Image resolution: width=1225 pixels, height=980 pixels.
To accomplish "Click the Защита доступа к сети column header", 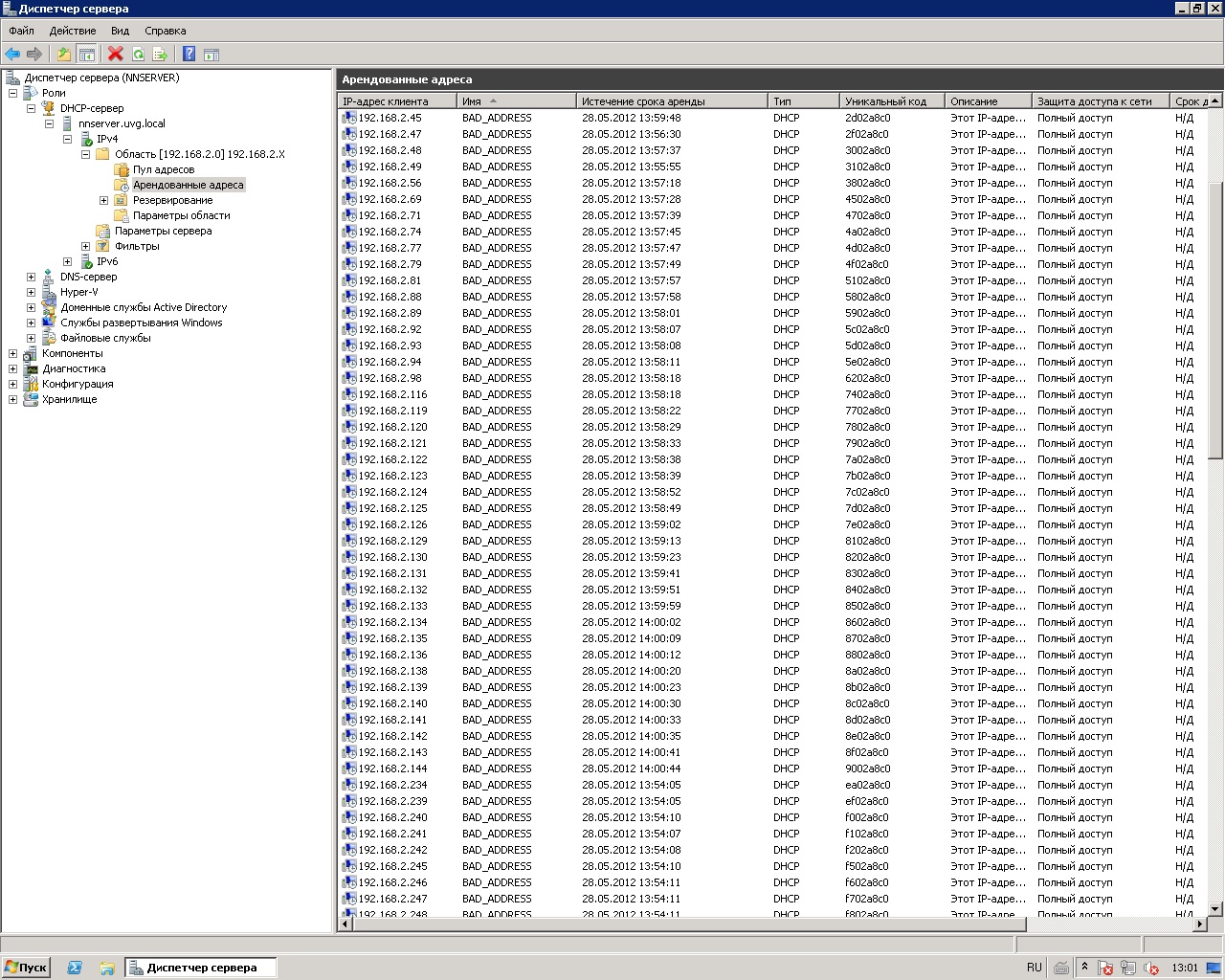I will (x=1101, y=100).
